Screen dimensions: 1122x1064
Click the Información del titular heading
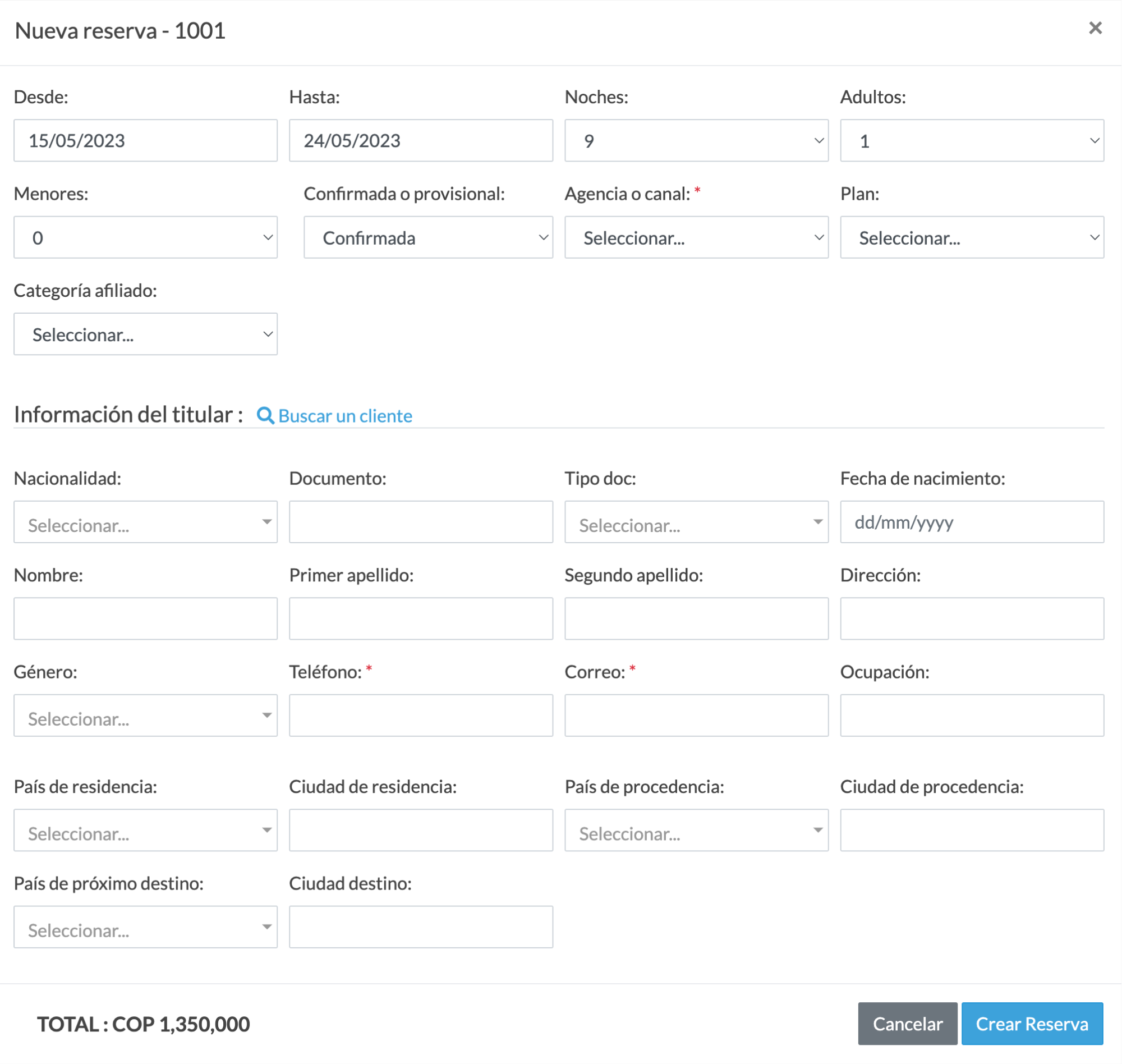(128, 415)
